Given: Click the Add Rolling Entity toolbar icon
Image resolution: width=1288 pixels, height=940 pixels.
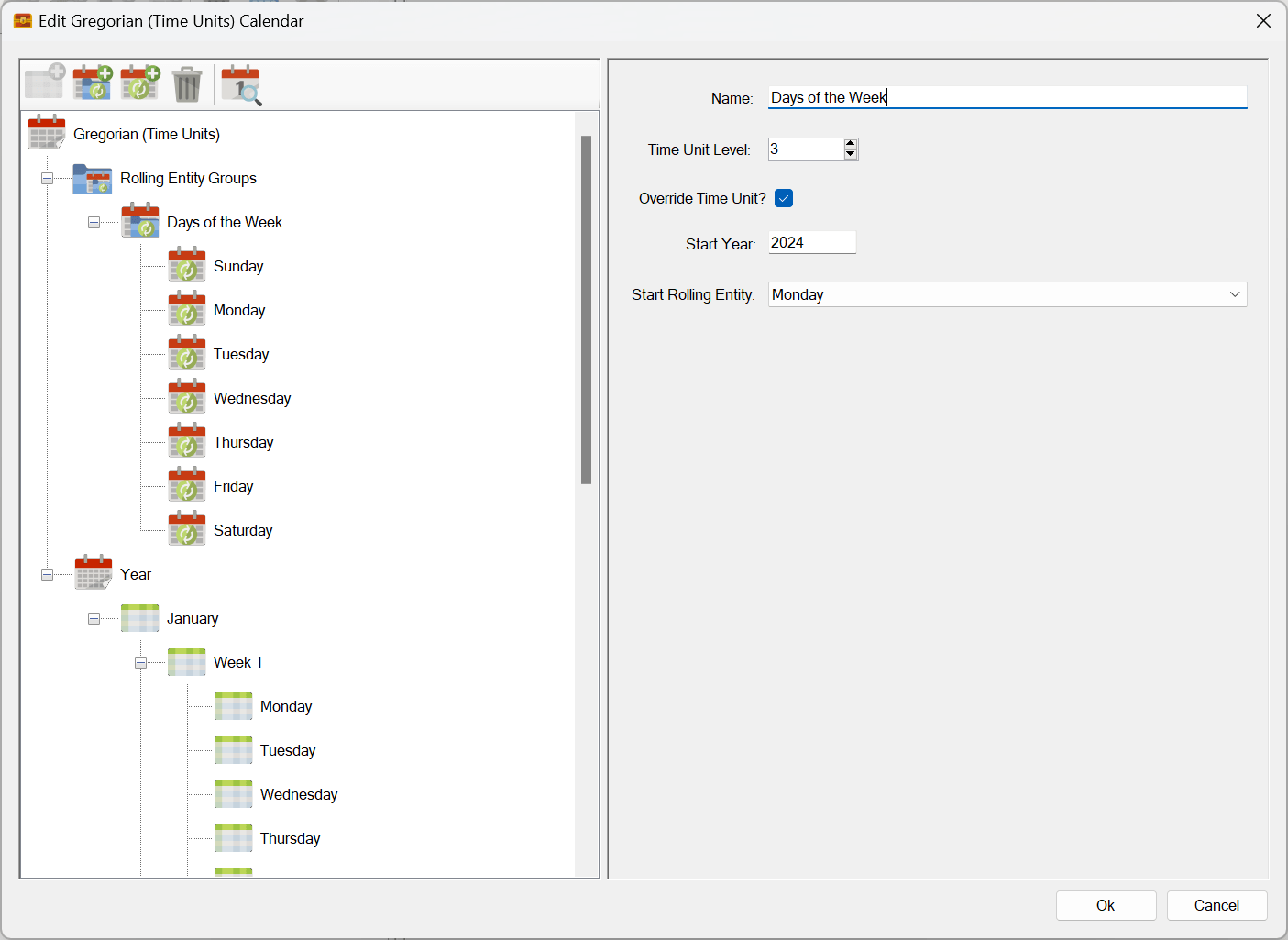Looking at the screenshot, I should [x=140, y=83].
